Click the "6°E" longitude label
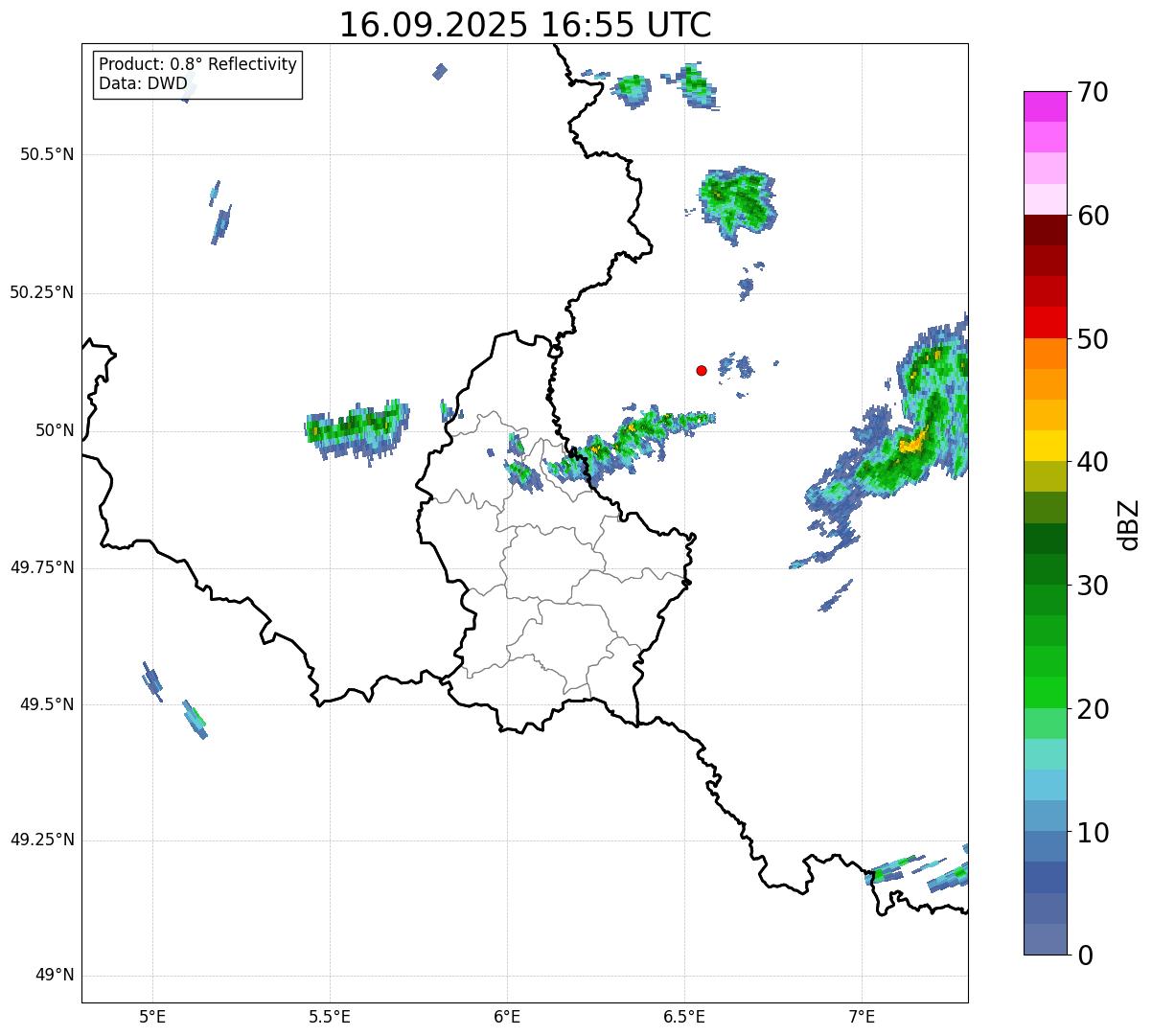Viewport: 1152px width, 1036px height. tap(507, 1016)
